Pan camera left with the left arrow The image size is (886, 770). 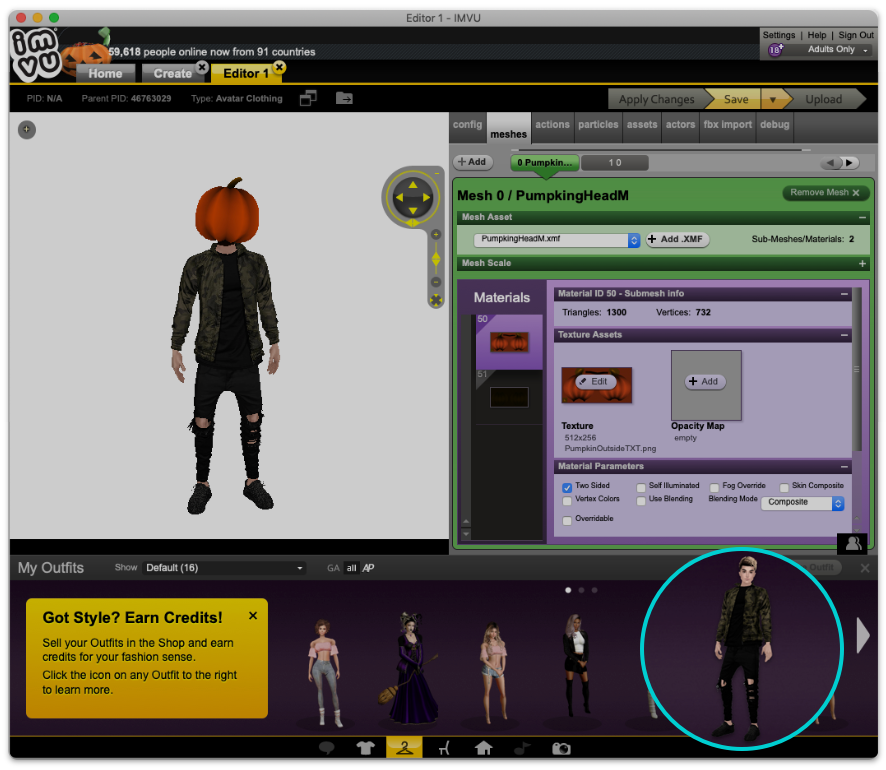399,198
